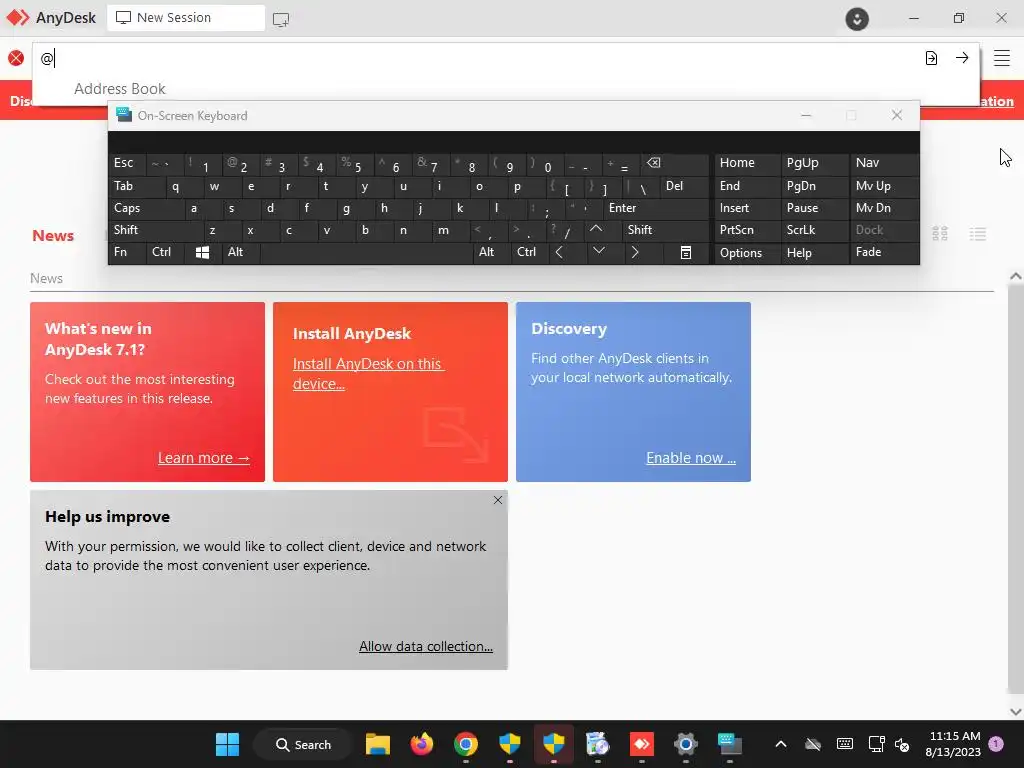Open Firefox from taskbar
1024x768 pixels.
click(421, 744)
